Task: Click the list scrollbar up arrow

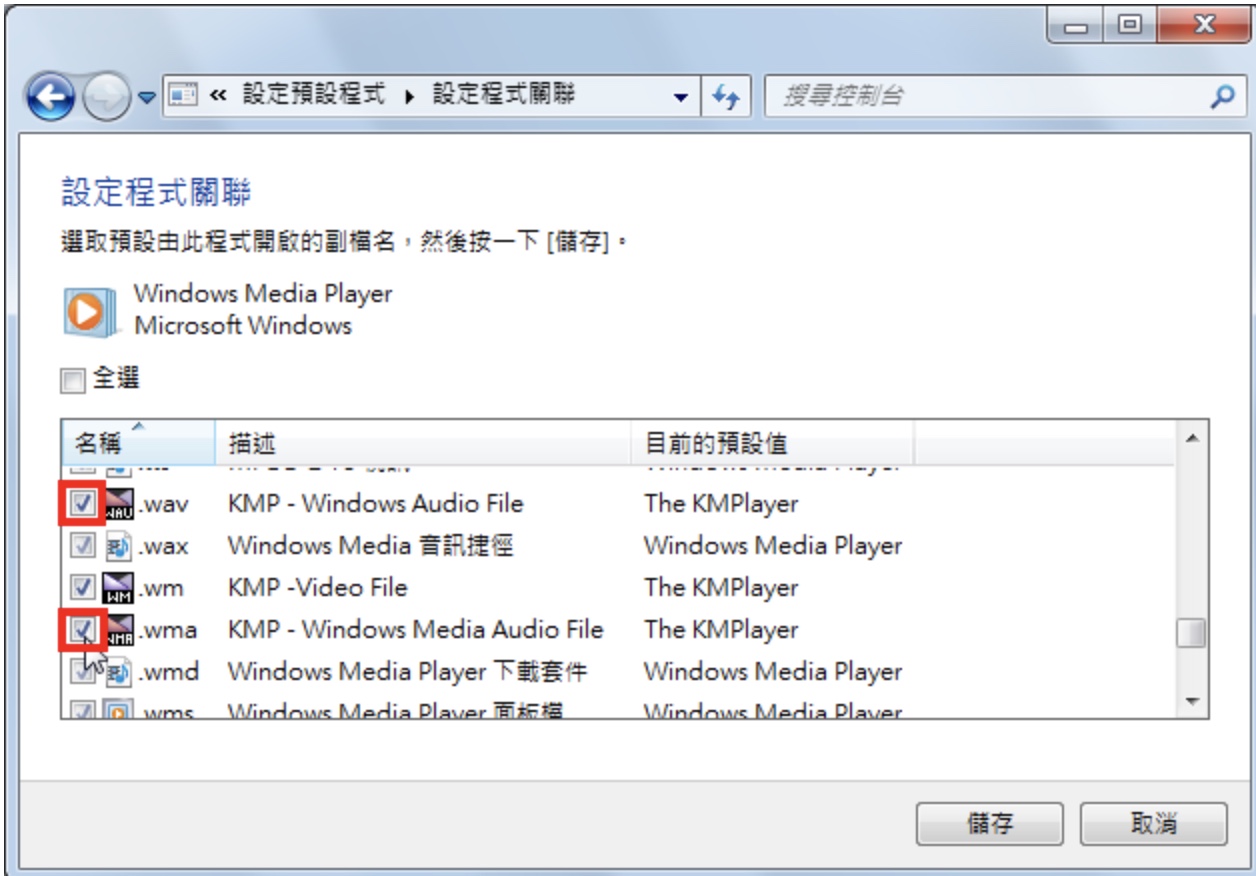Action: click(1191, 439)
